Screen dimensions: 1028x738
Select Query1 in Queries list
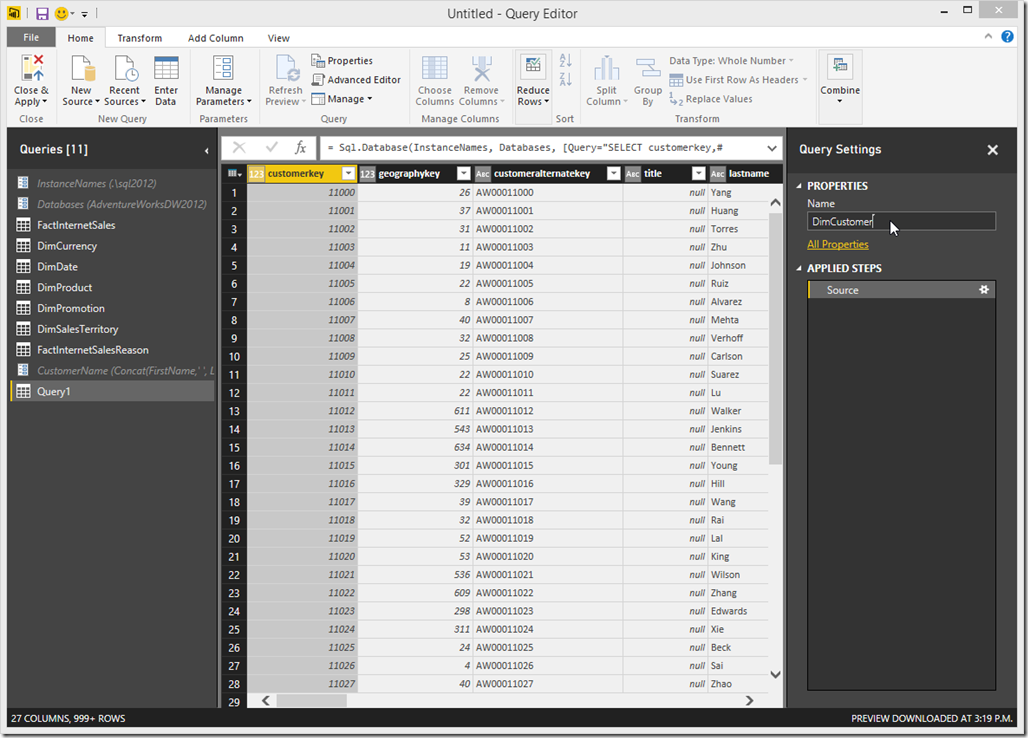[111, 391]
